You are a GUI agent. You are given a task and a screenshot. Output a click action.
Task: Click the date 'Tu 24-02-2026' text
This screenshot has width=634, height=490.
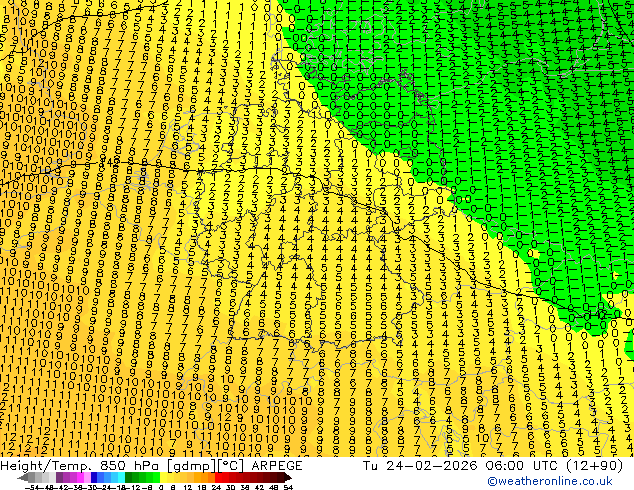coord(420,466)
